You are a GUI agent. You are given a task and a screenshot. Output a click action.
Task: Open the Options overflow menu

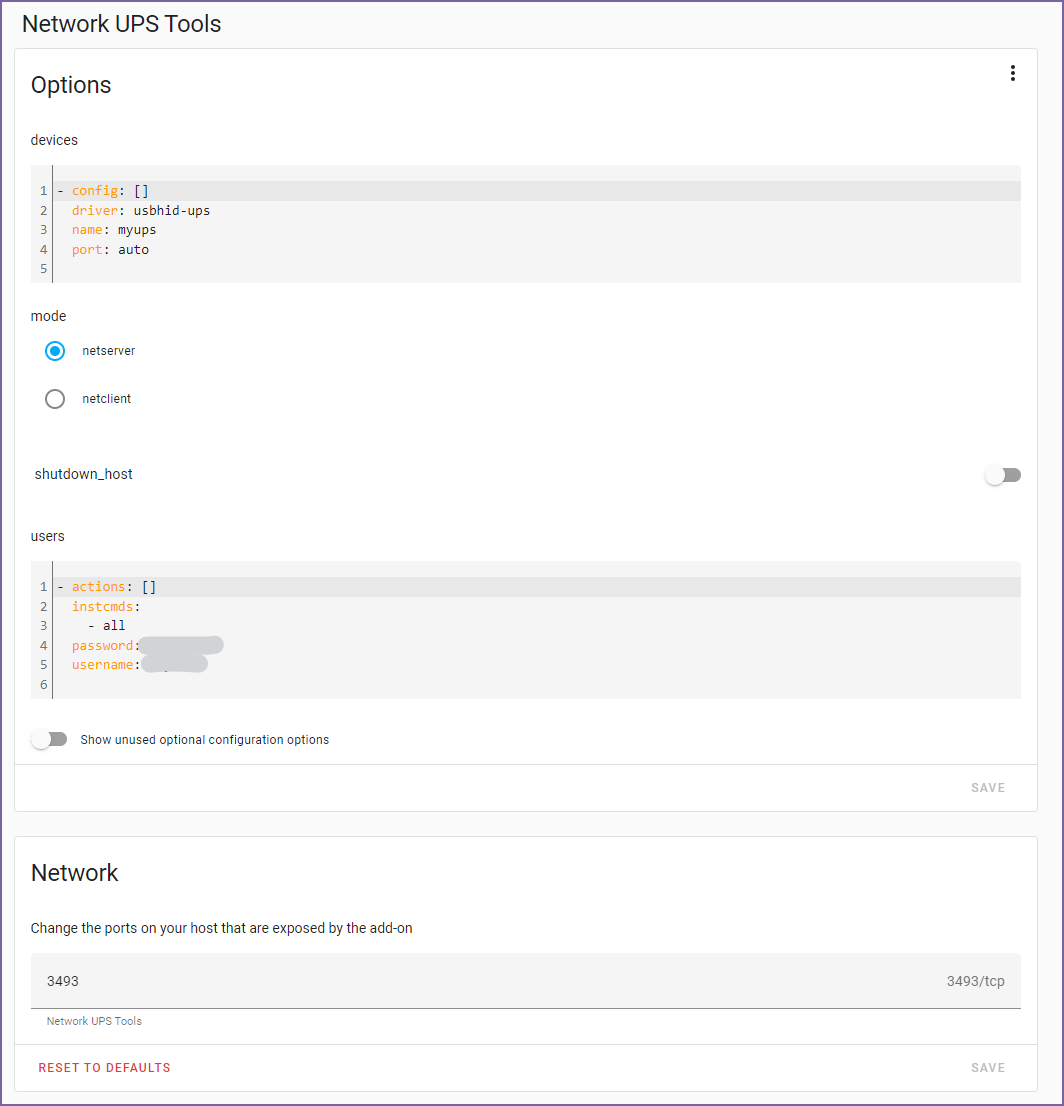[x=1013, y=72]
